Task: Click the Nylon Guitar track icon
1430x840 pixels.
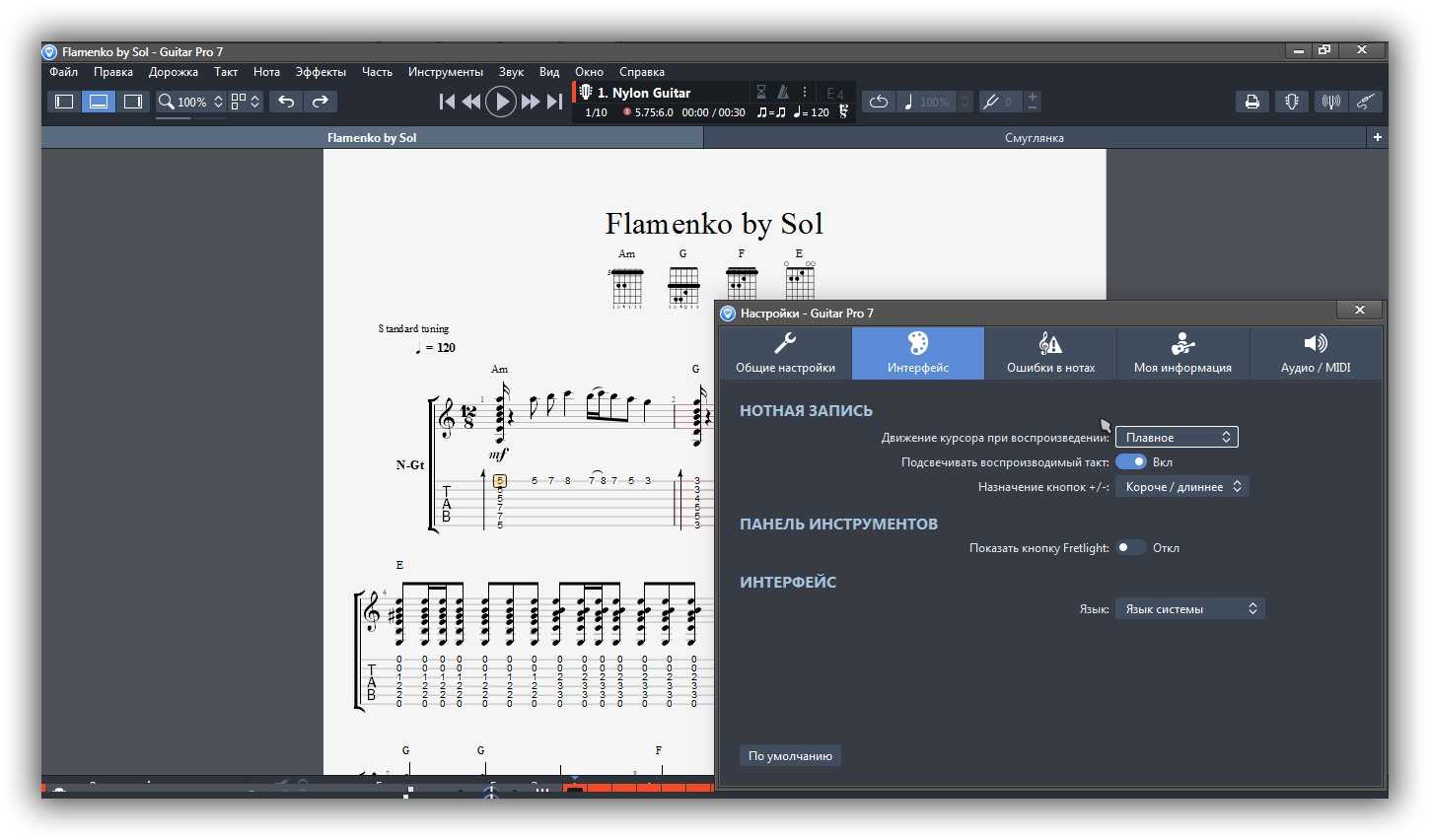Action: point(586,93)
